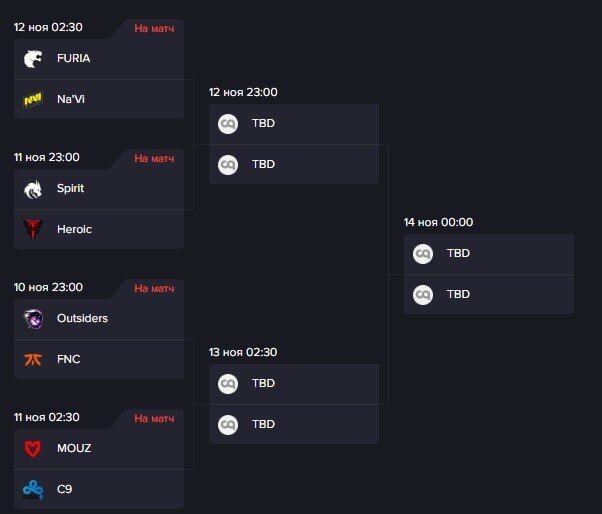Open 'На матч' link for FURIA vs Na'Vi
The height and width of the screenshot is (514, 602).
(x=154, y=28)
